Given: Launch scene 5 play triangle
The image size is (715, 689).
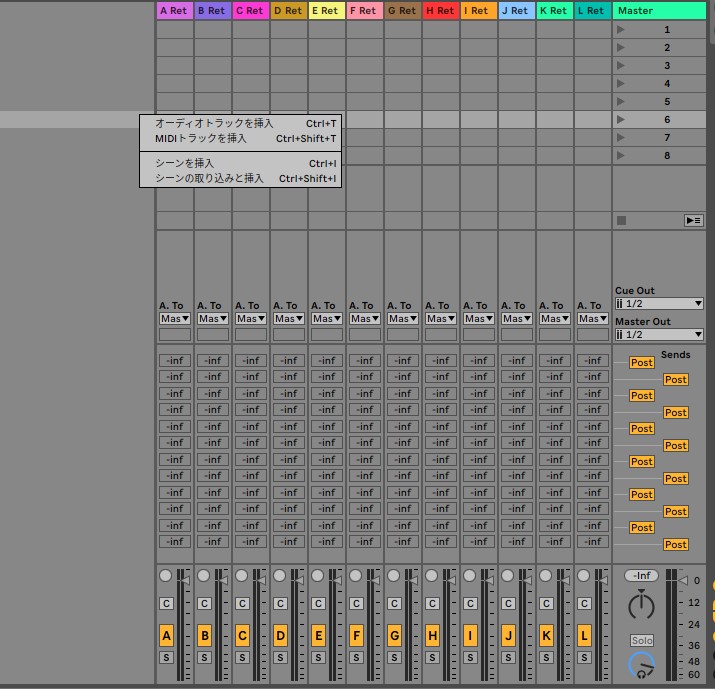Looking at the screenshot, I should [621, 101].
